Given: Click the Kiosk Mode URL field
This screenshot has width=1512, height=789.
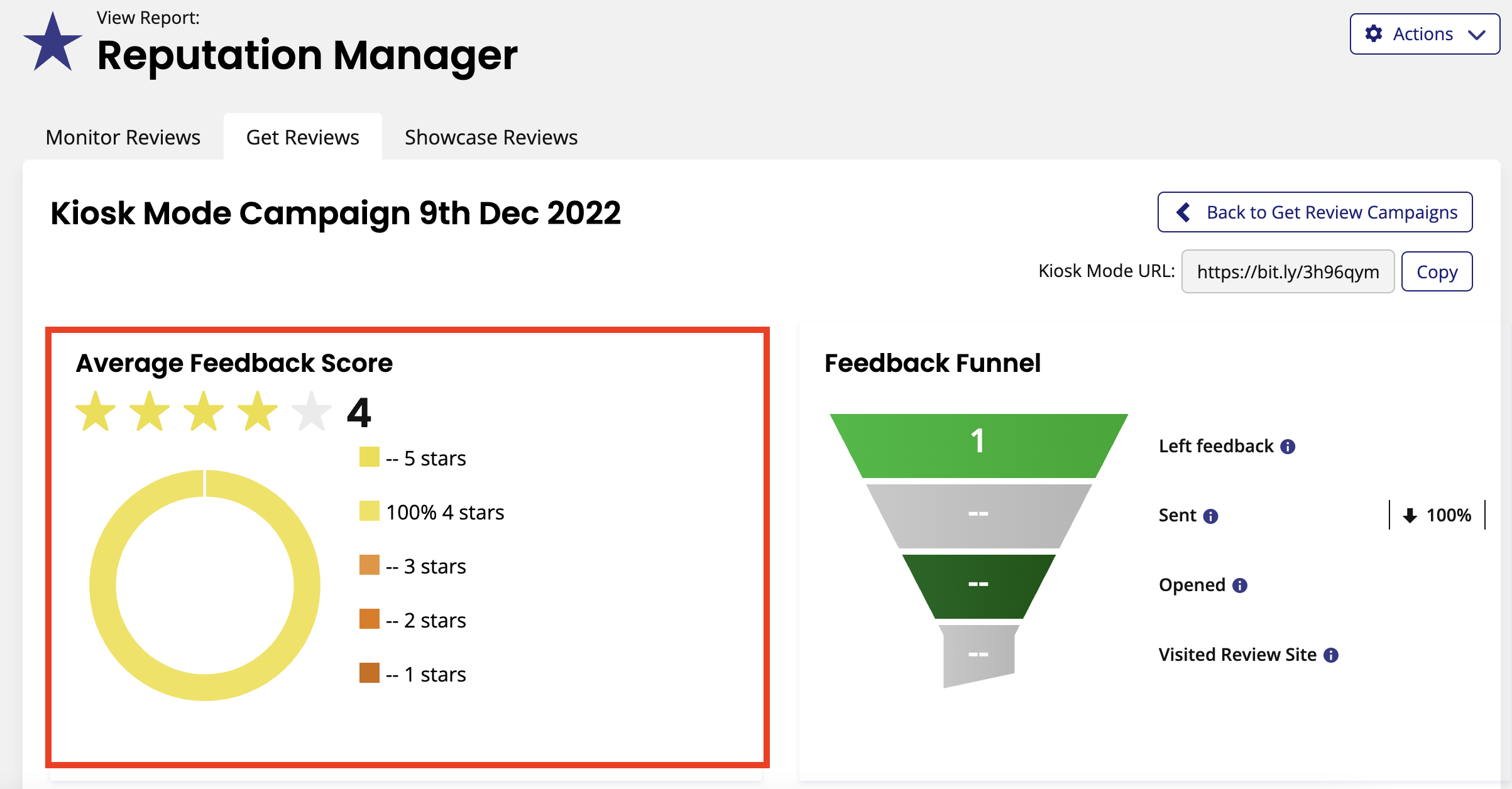Looking at the screenshot, I should pyautogui.click(x=1288, y=271).
